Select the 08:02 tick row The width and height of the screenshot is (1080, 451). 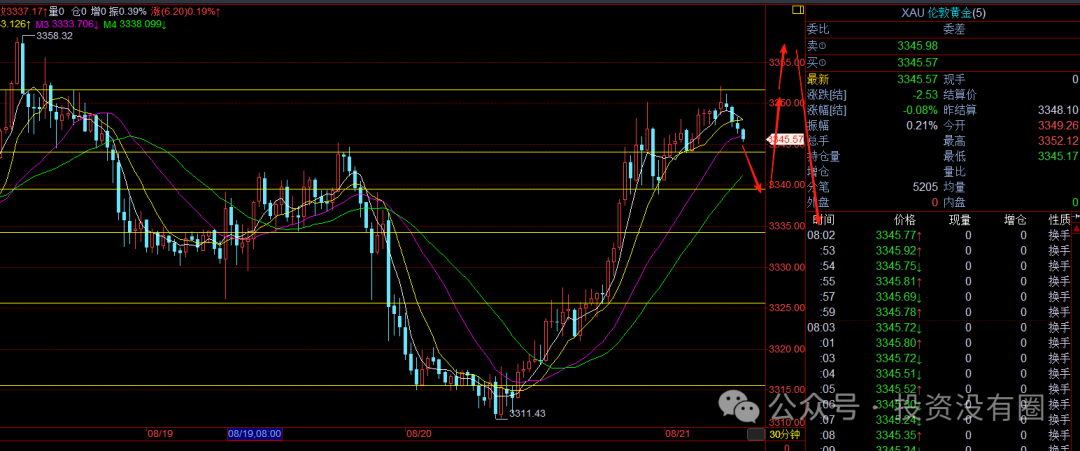tap(939, 235)
